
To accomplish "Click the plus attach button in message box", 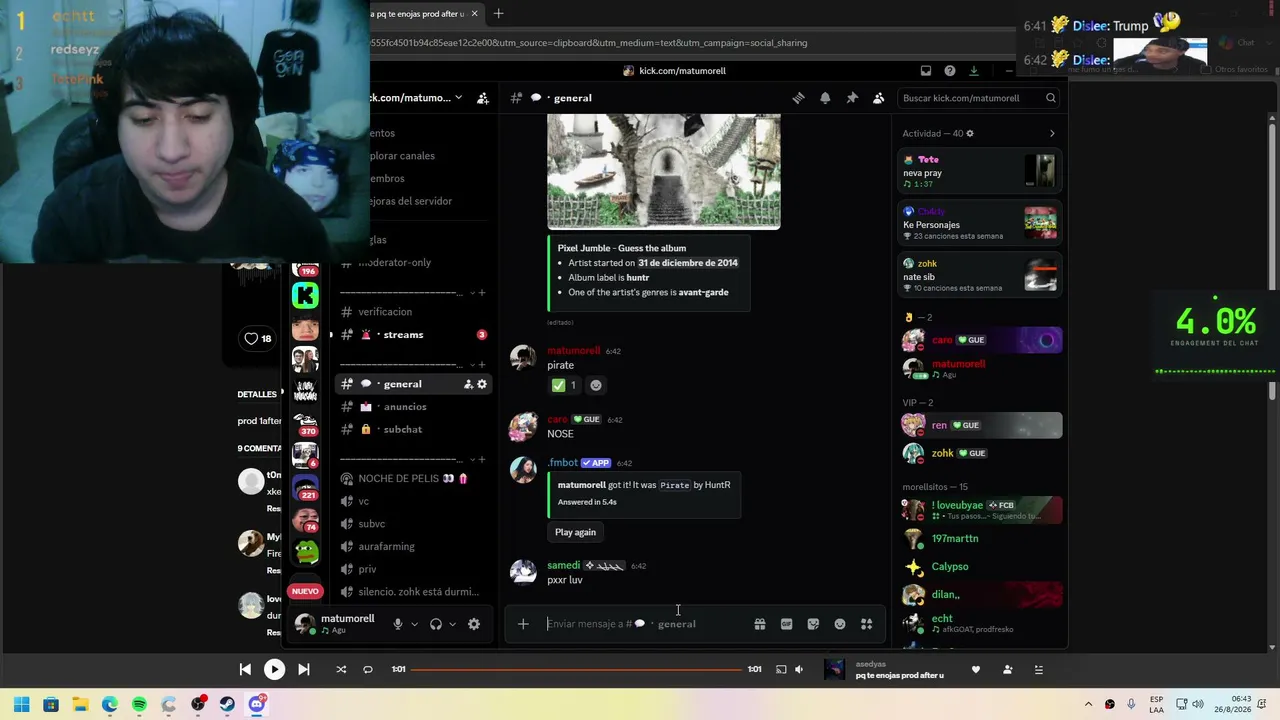I will coord(523,624).
